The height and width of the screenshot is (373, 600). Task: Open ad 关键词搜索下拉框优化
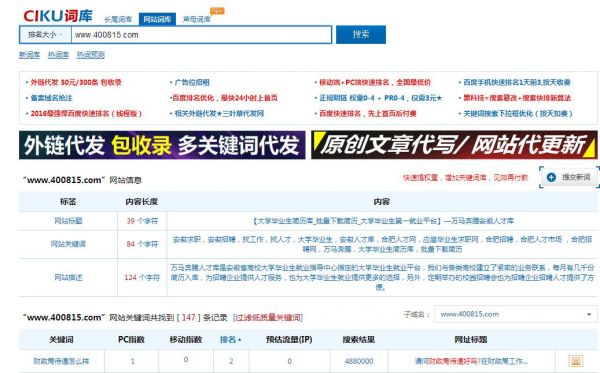click(518, 114)
